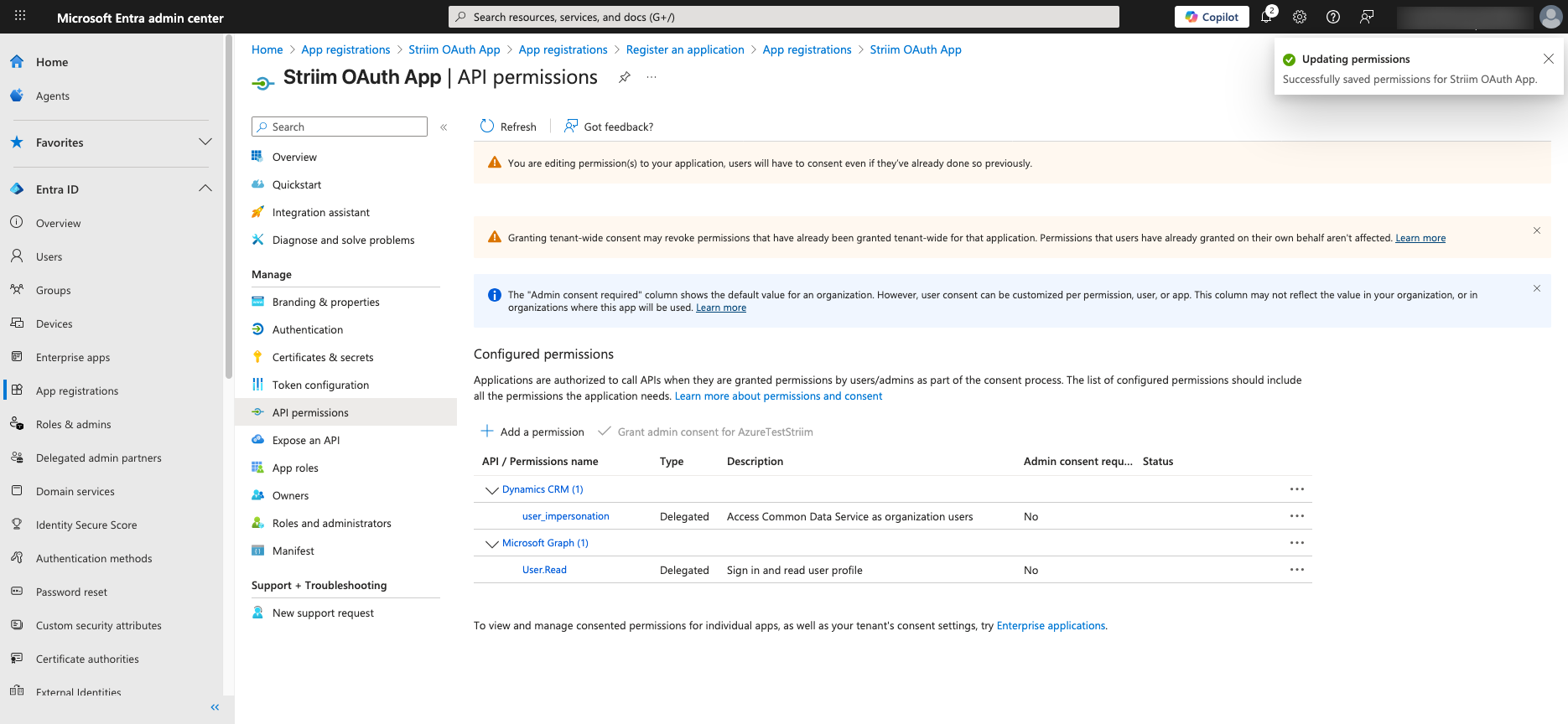Click the account avatar icon
Screen dimensions: 1568x724
click(x=1551, y=17)
